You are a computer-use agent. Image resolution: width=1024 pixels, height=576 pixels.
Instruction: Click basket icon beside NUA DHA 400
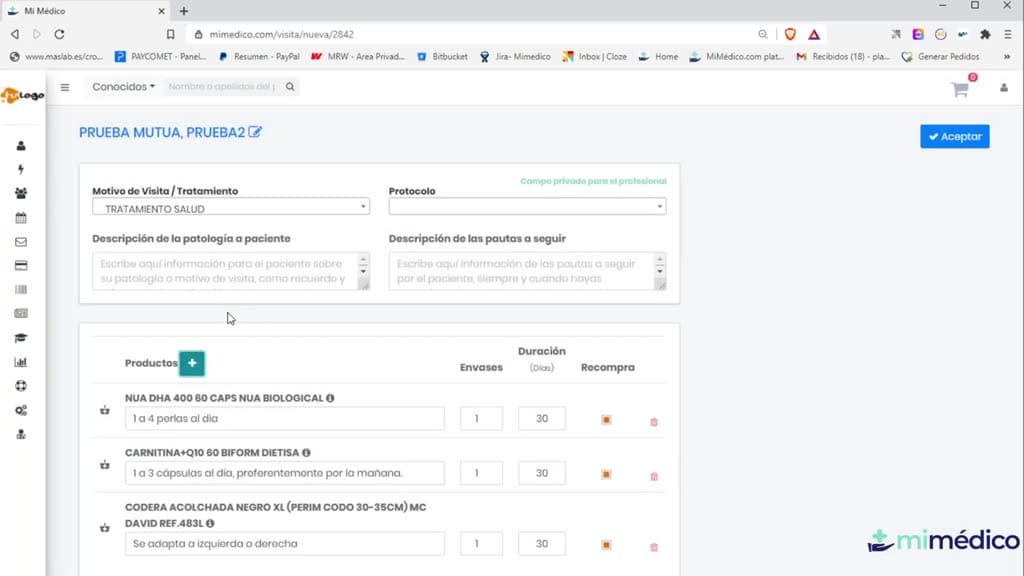tap(104, 410)
